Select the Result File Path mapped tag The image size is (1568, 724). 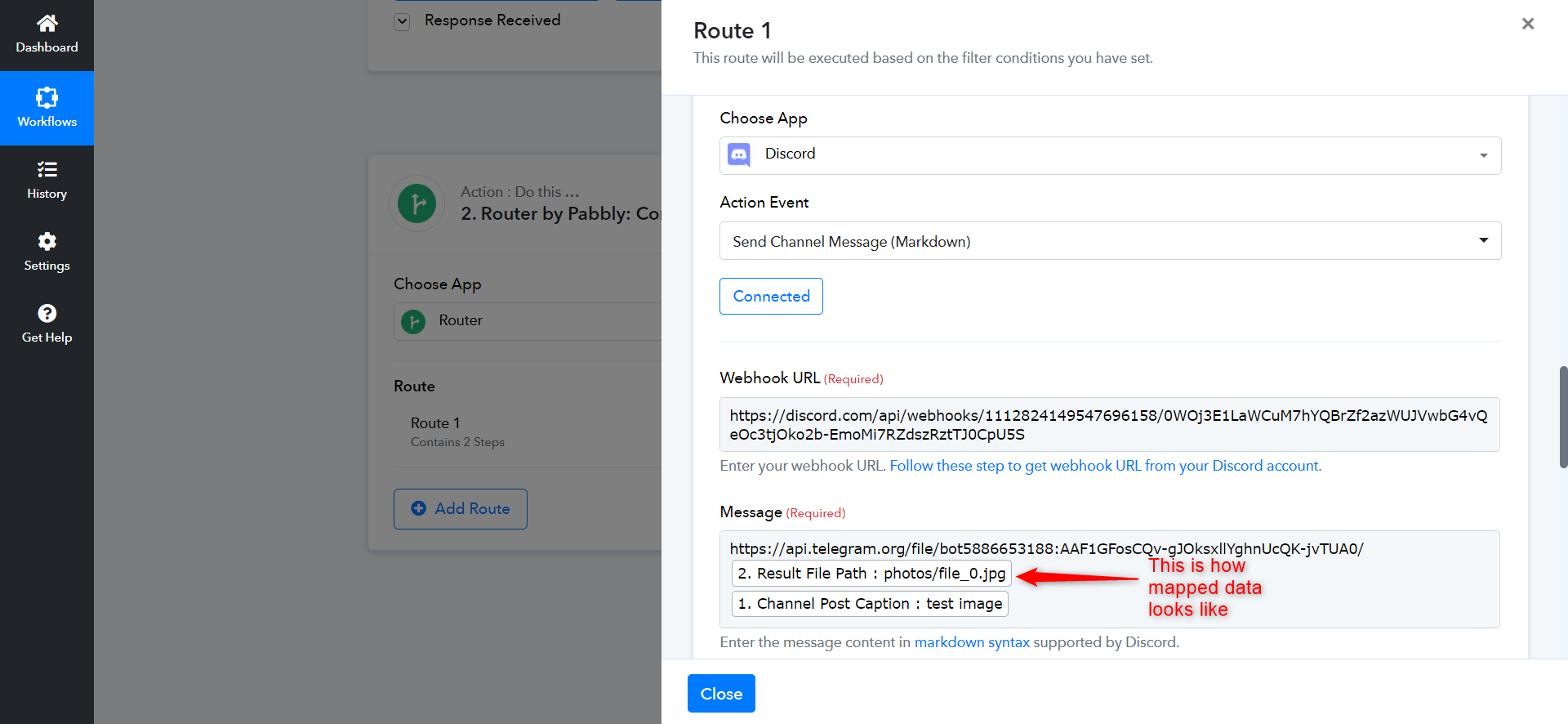point(871,574)
